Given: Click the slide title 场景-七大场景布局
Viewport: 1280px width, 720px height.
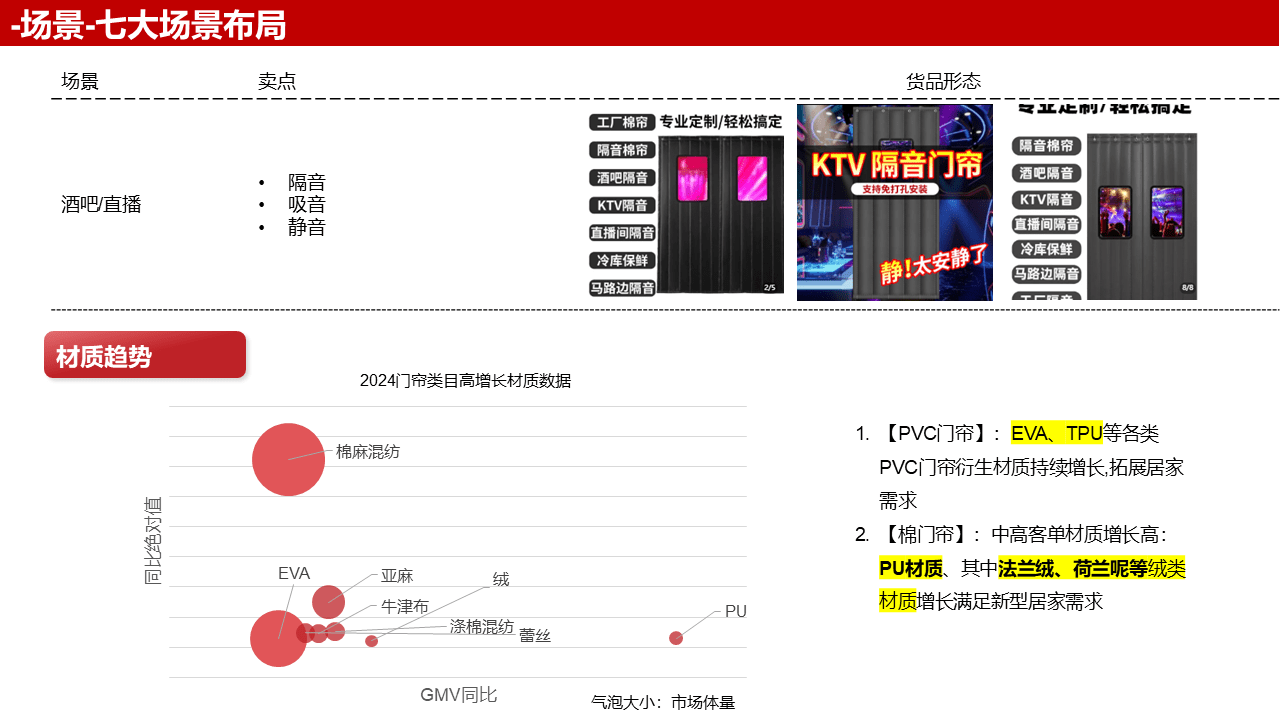Looking at the screenshot, I should 149,25.
